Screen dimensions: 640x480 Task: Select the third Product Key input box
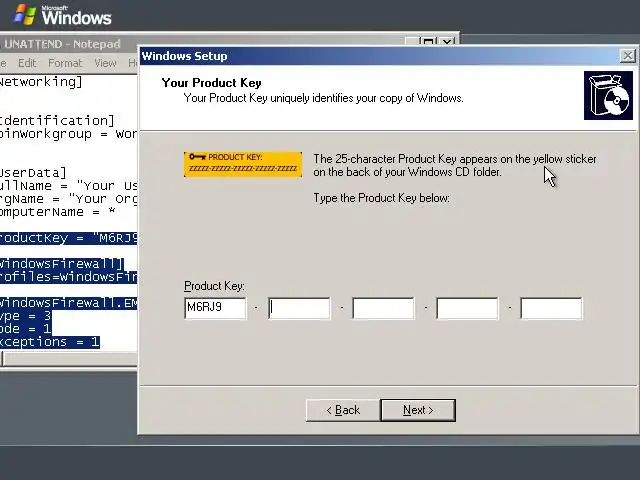point(383,308)
